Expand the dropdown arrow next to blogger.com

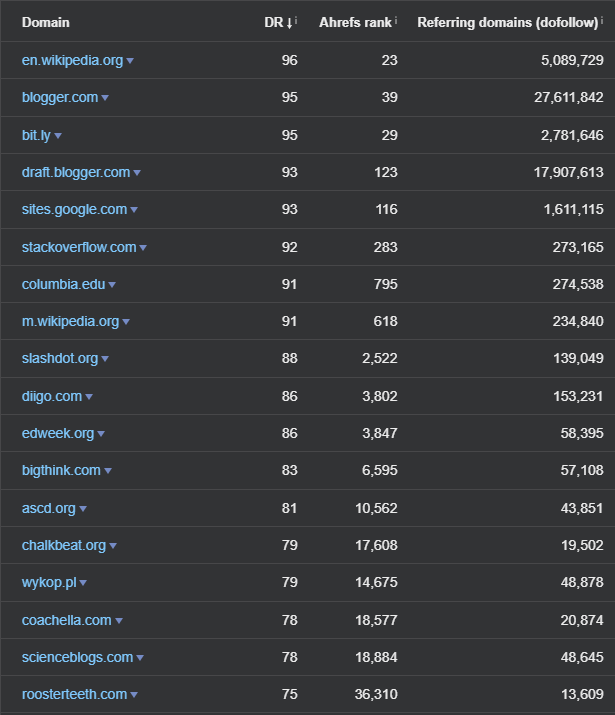[x=105, y=98]
